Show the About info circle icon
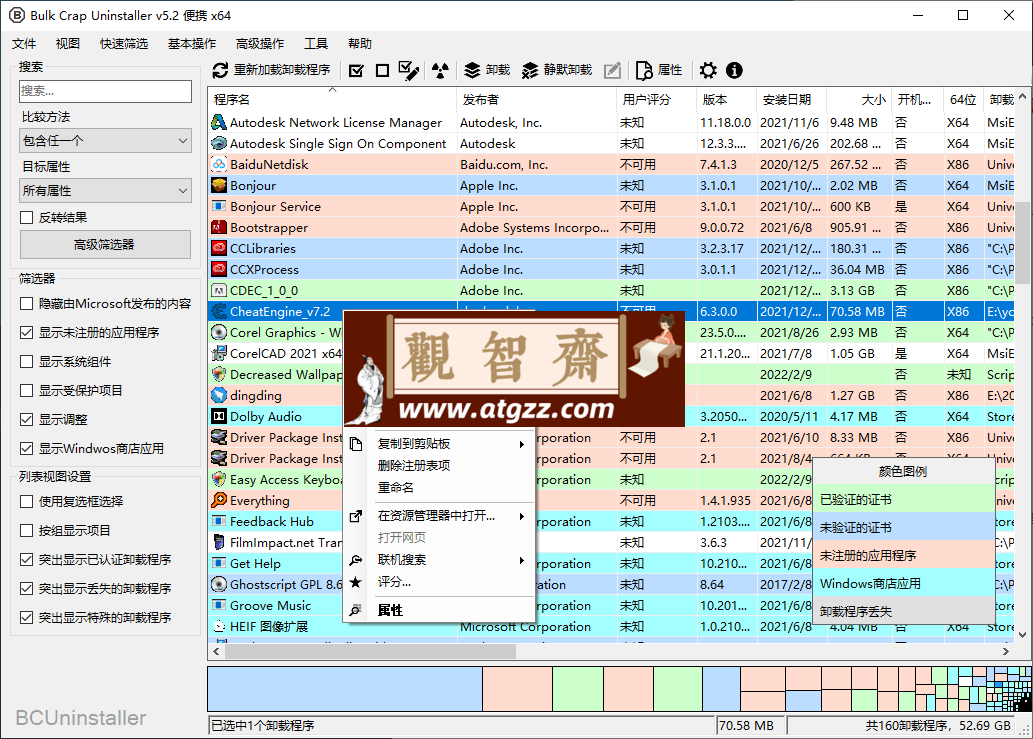This screenshot has width=1033, height=739. pos(734,70)
